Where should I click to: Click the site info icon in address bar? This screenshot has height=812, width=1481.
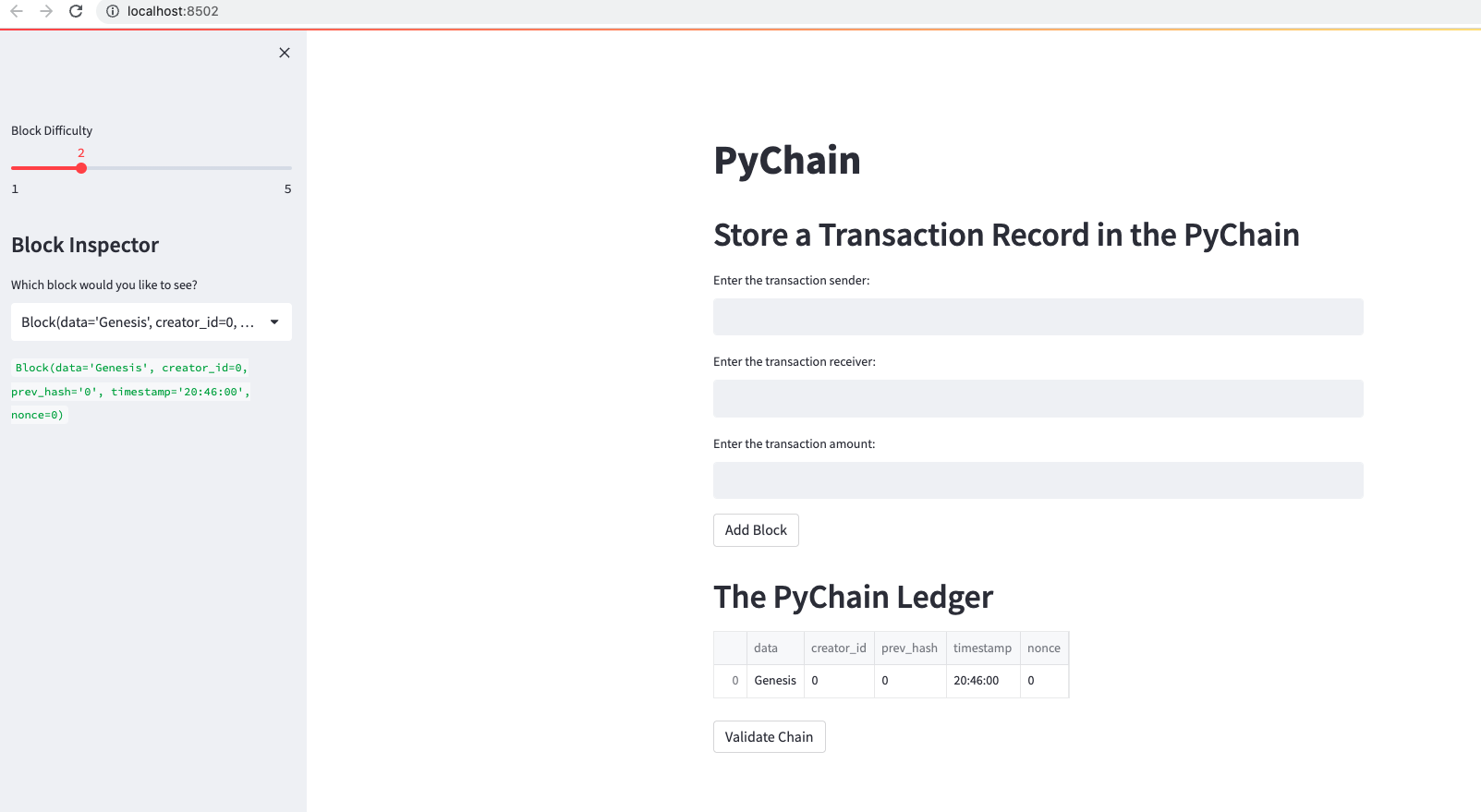point(111,12)
